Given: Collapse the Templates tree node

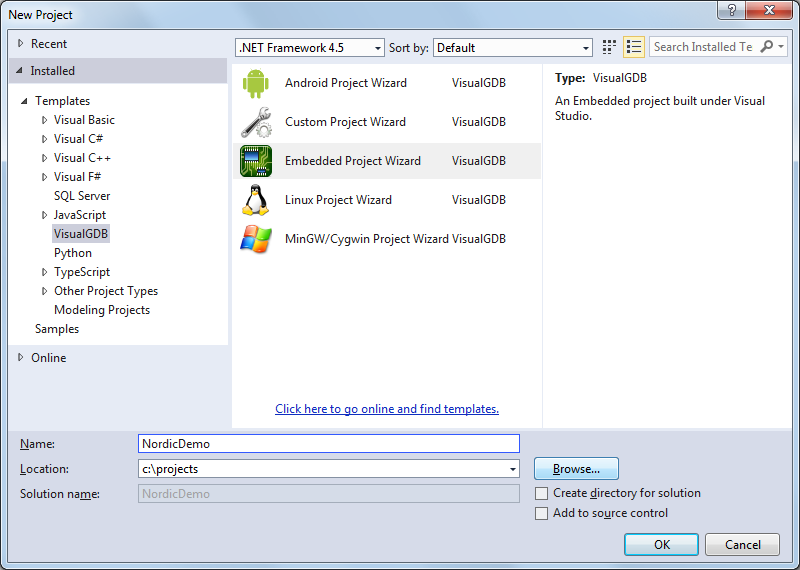Looking at the screenshot, I should click(x=24, y=101).
